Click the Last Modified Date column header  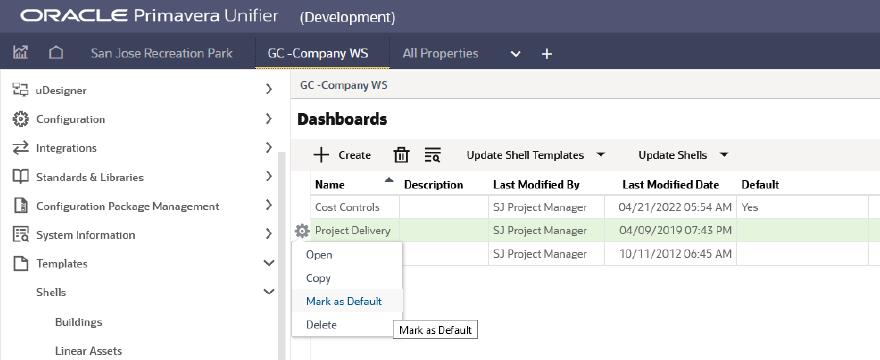(671, 184)
